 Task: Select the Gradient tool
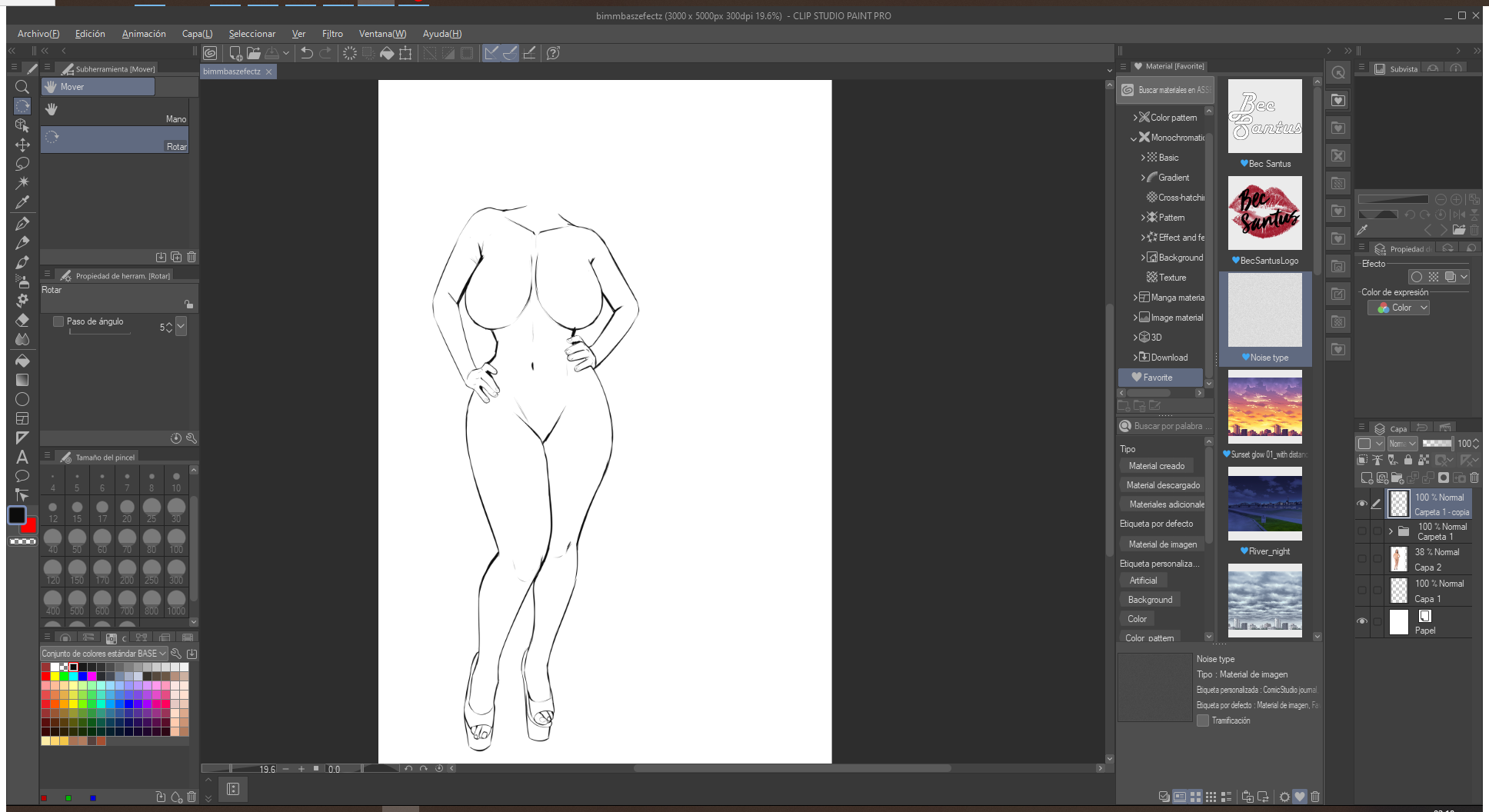[22, 380]
